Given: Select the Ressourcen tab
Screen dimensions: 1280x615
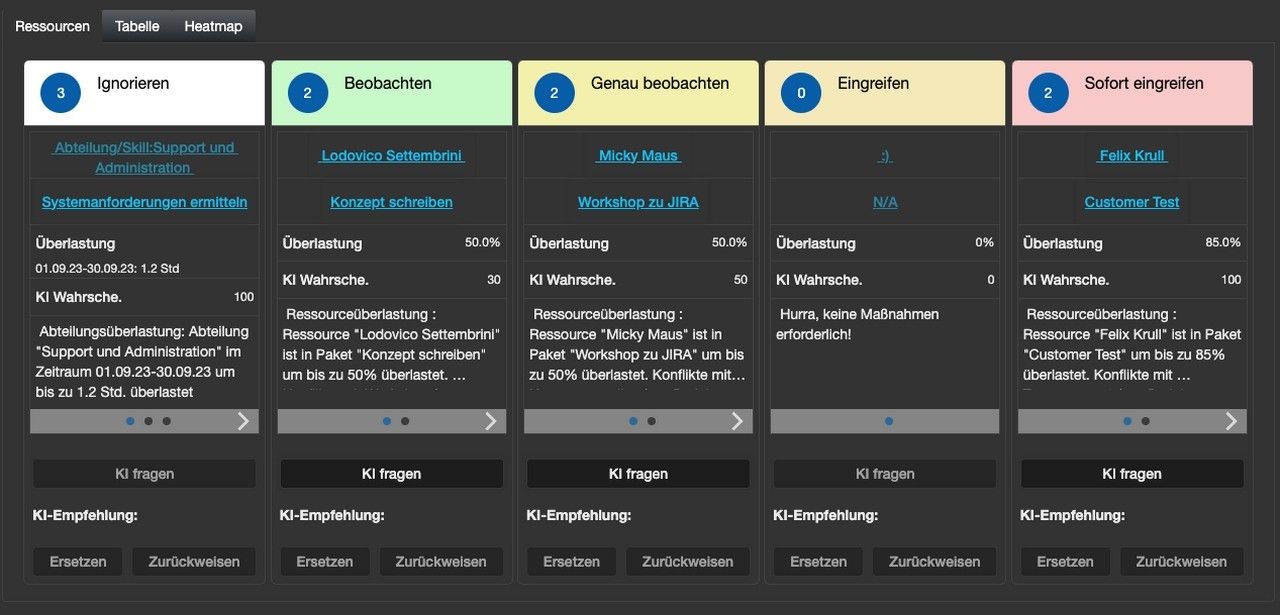Looking at the screenshot, I should (52, 26).
